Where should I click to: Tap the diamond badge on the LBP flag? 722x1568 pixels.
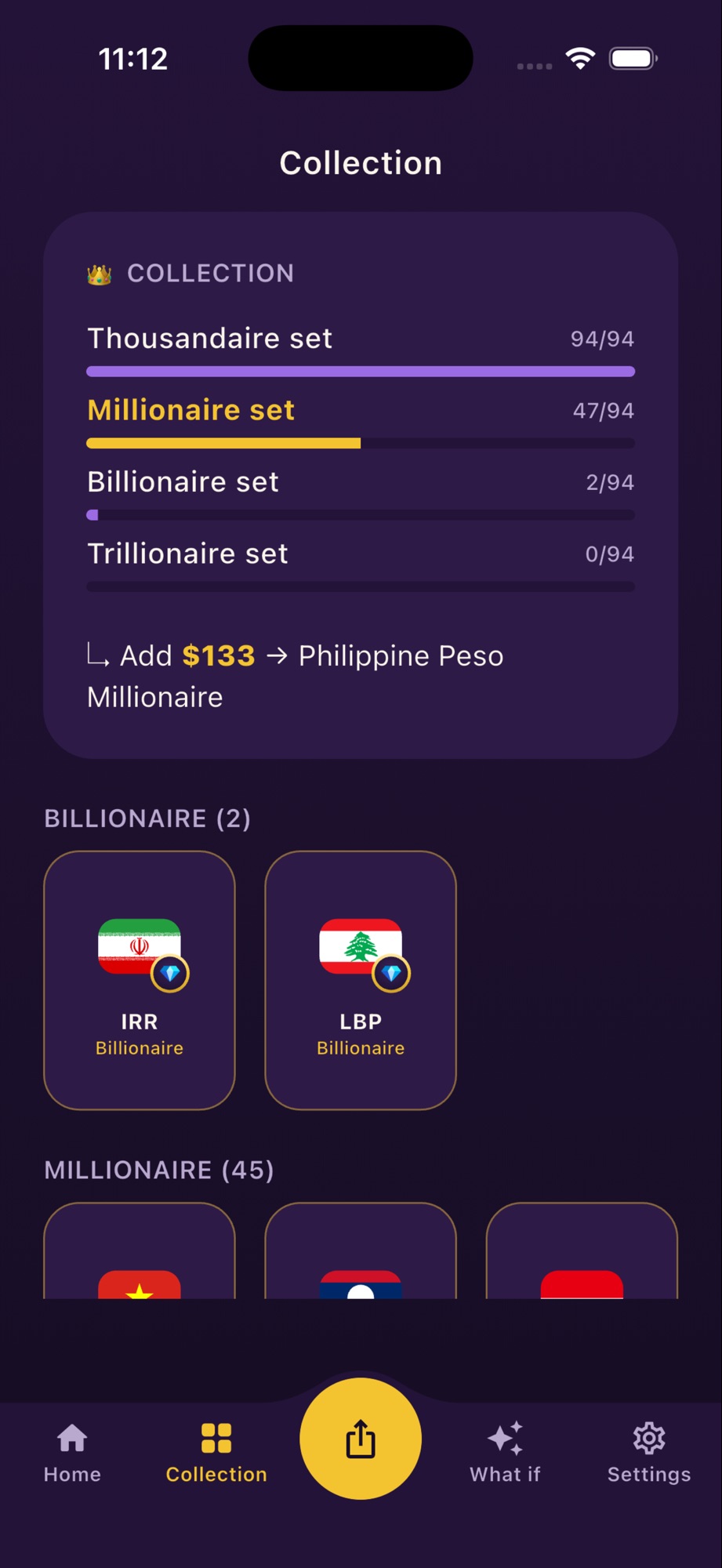[x=391, y=974]
